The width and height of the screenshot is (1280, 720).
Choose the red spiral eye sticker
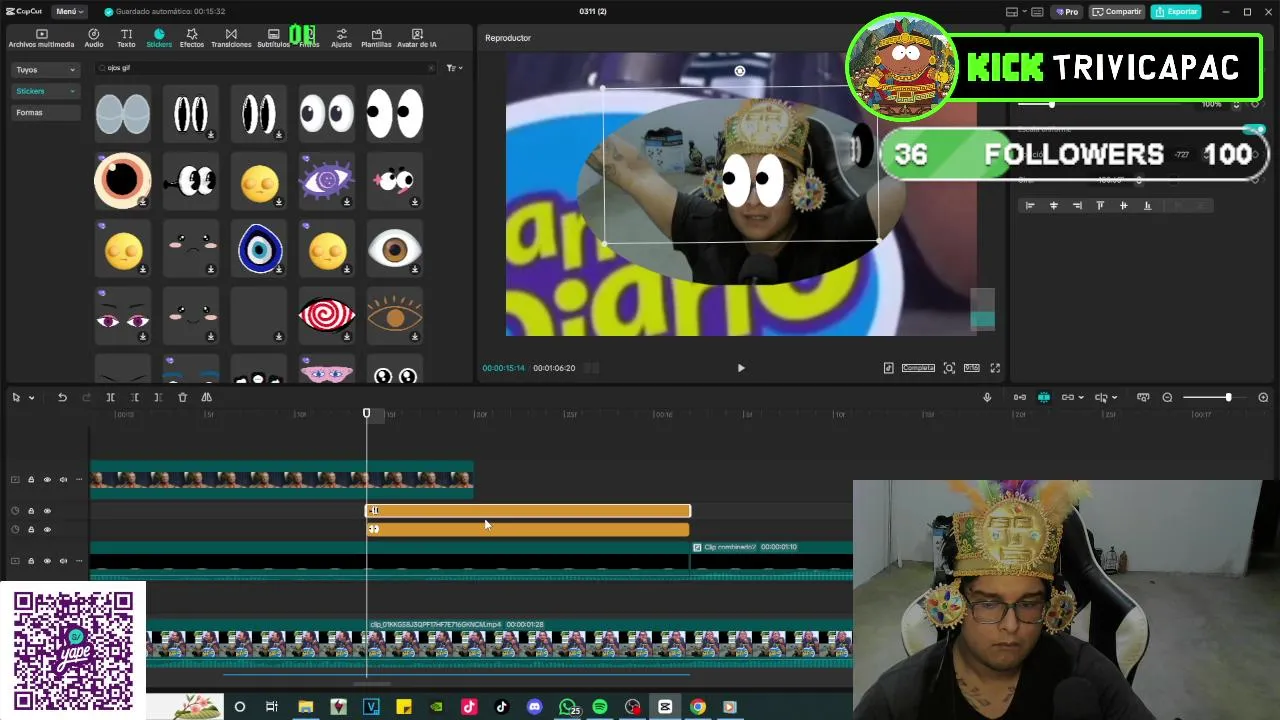(327, 315)
